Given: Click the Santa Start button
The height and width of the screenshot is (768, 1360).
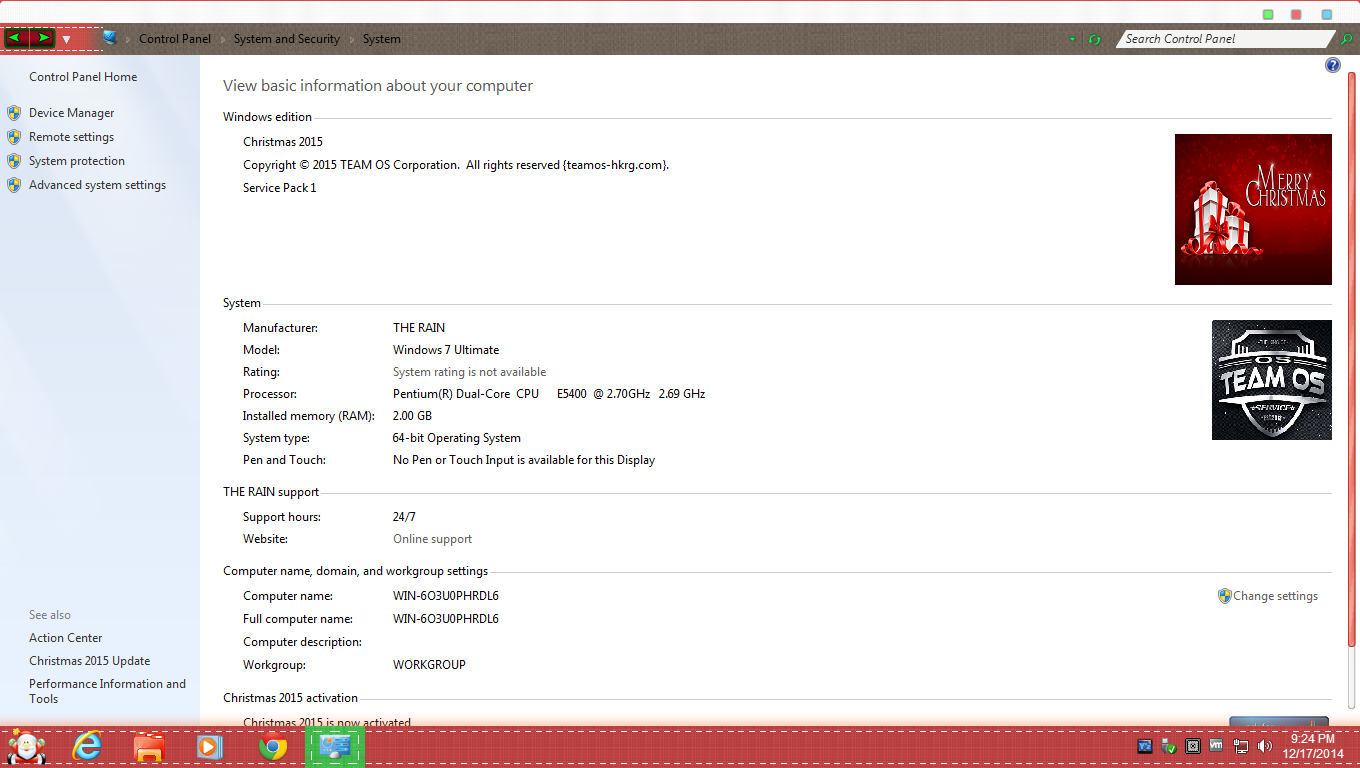Looking at the screenshot, I should [26, 746].
